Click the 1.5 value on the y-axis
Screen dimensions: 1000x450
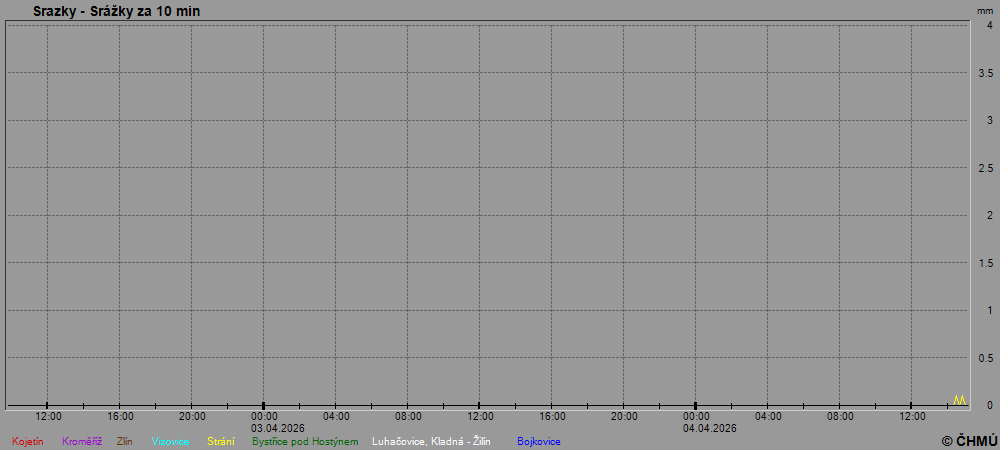(985, 263)
